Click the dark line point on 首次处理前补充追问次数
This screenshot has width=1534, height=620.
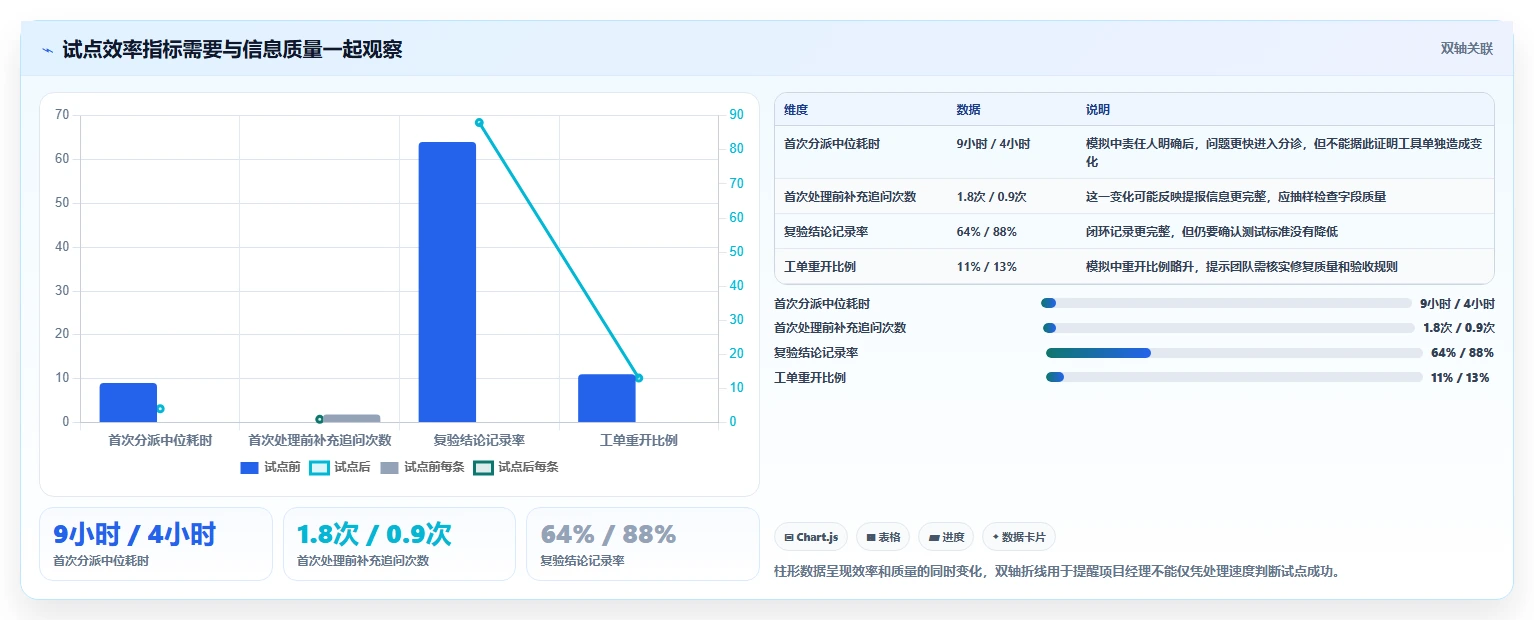(319, 419)
